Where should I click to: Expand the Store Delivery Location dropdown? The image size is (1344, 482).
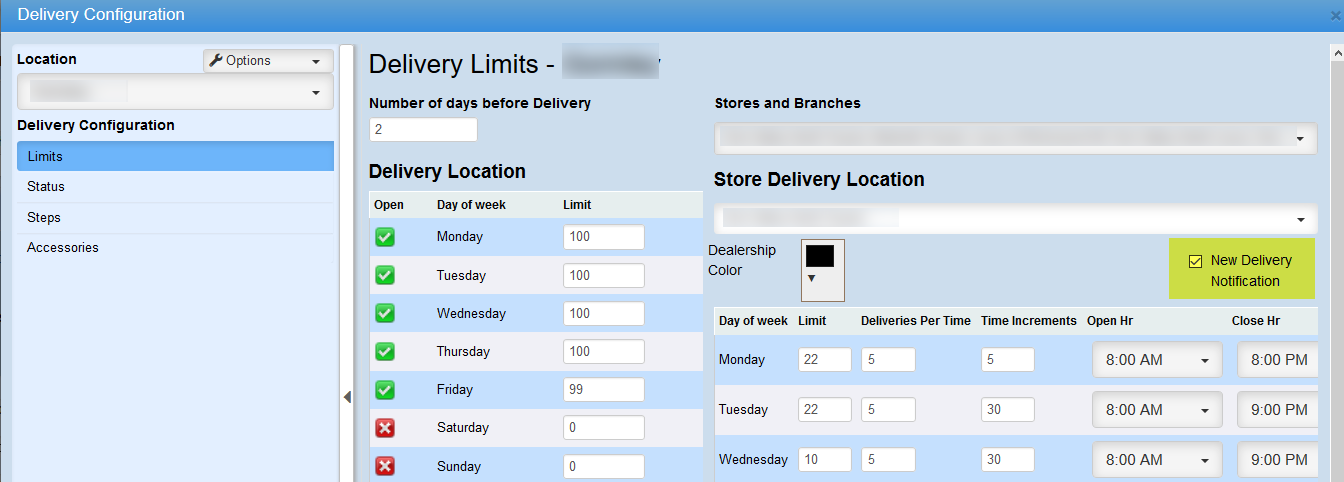(1015, 218)
